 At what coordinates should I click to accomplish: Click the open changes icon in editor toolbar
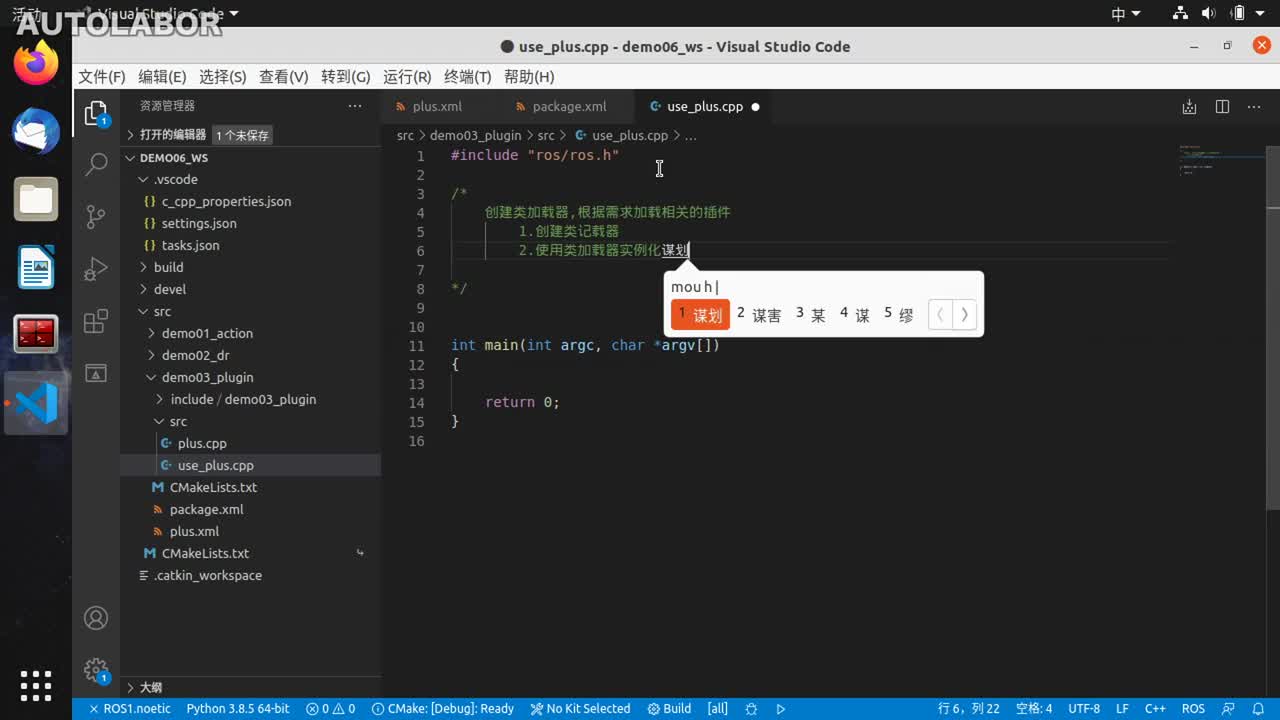[1189, 107]
